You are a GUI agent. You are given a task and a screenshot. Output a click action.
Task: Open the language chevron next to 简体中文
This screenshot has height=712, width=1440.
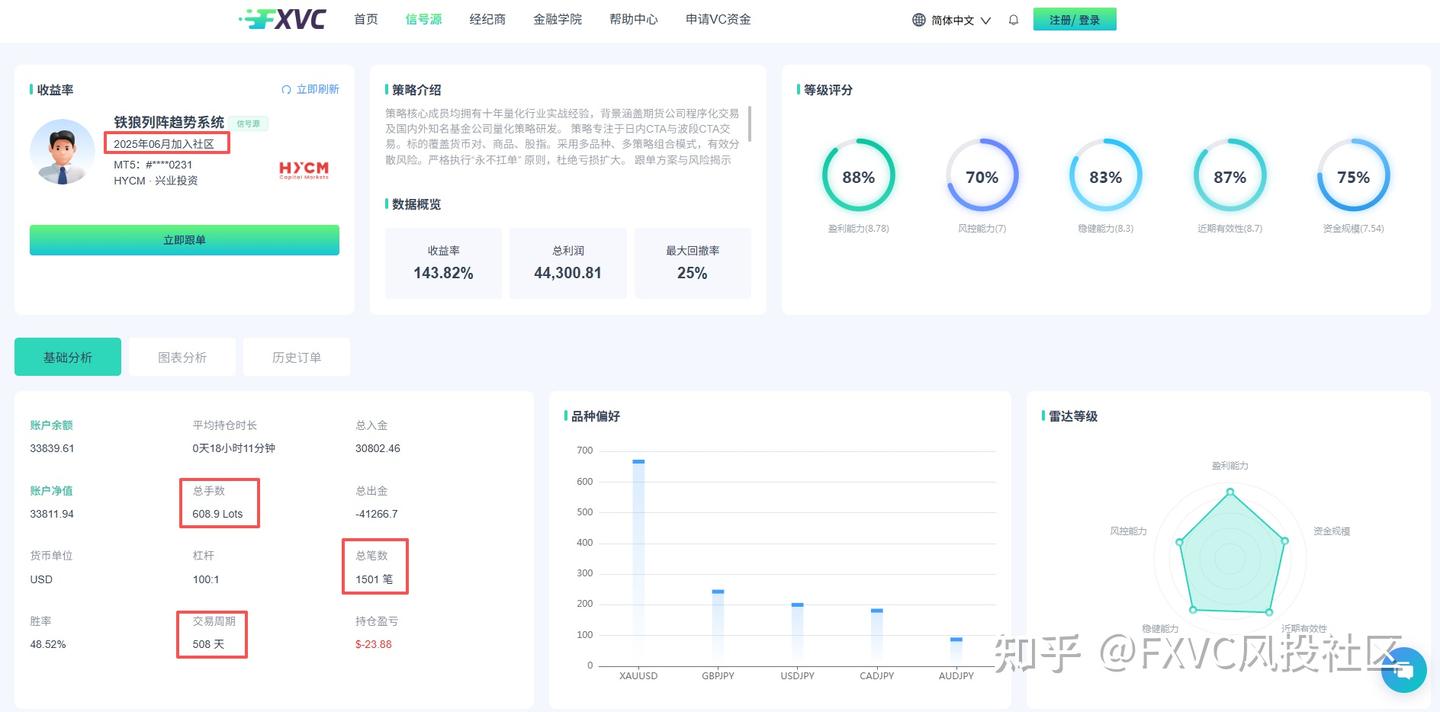coord(987,18)
